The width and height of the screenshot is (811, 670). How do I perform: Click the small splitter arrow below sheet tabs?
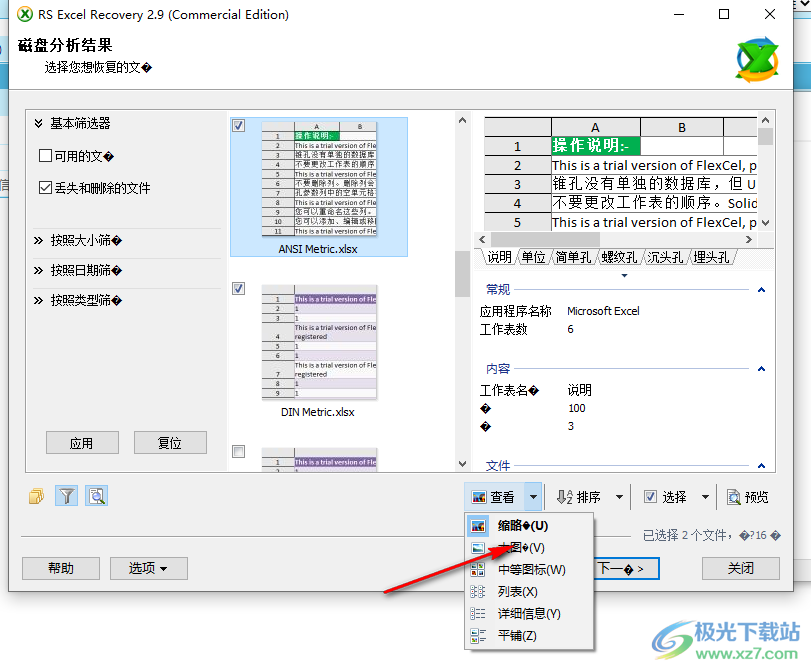pos(624,276)
